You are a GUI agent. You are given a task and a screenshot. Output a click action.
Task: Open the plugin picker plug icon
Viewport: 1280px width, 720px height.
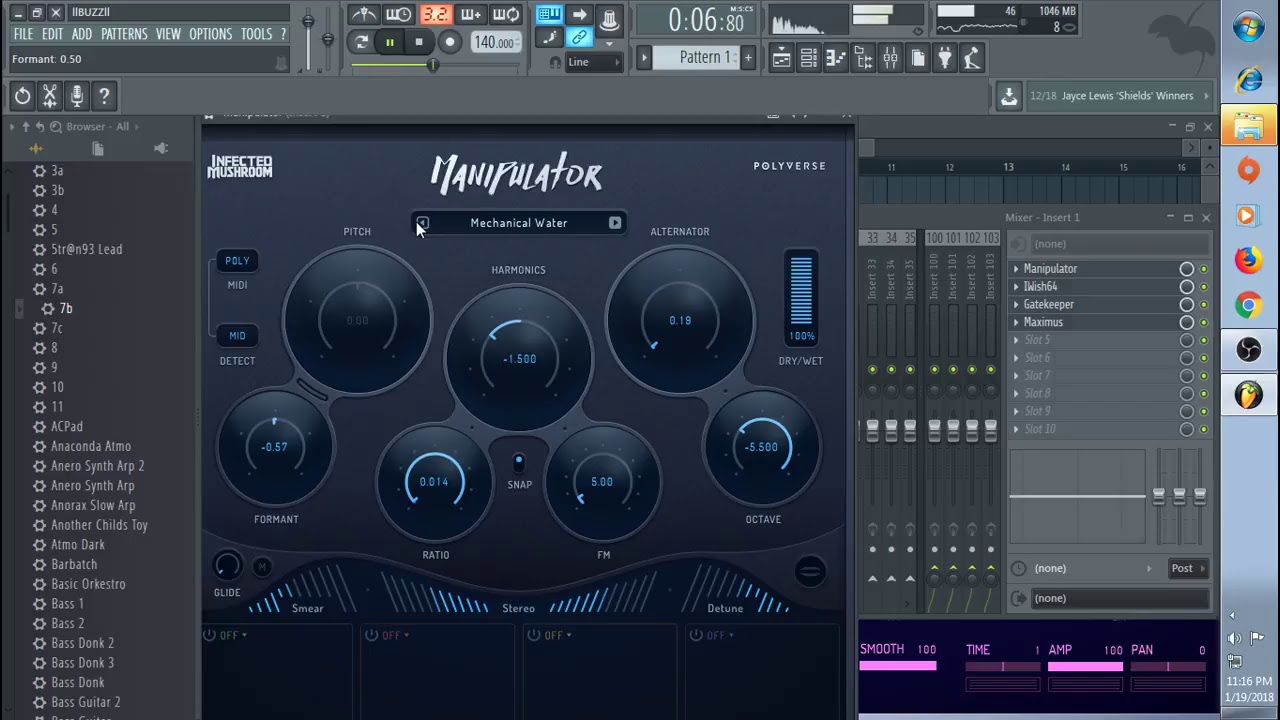[x=944, y=58]
